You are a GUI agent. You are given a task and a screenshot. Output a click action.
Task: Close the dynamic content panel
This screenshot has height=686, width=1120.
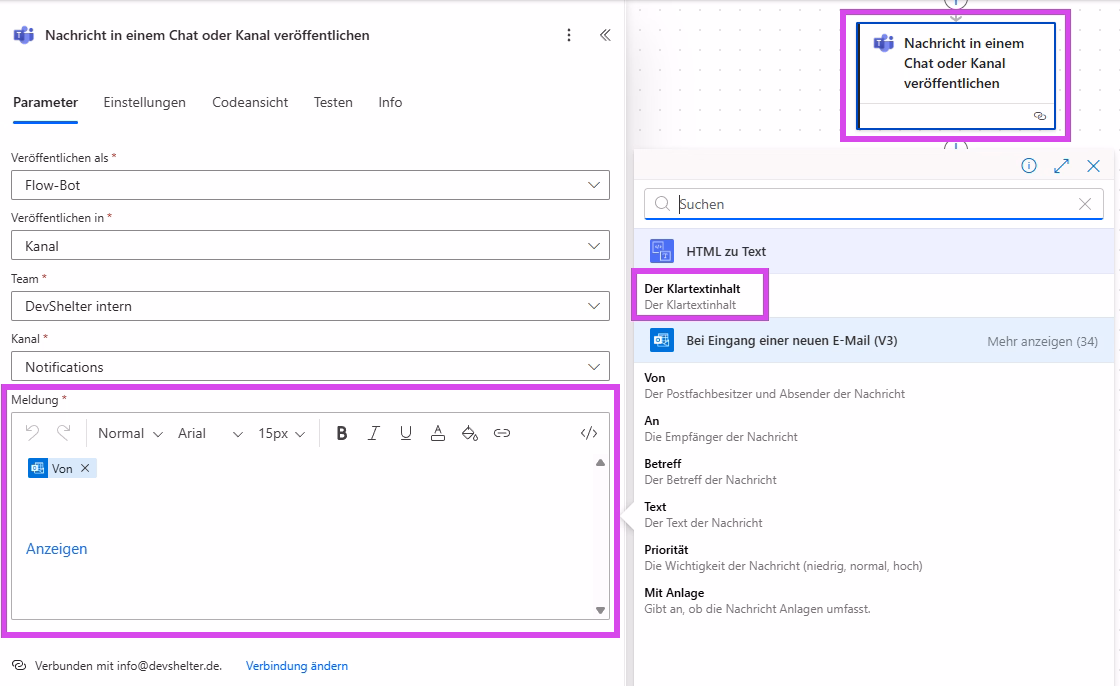1094,166
